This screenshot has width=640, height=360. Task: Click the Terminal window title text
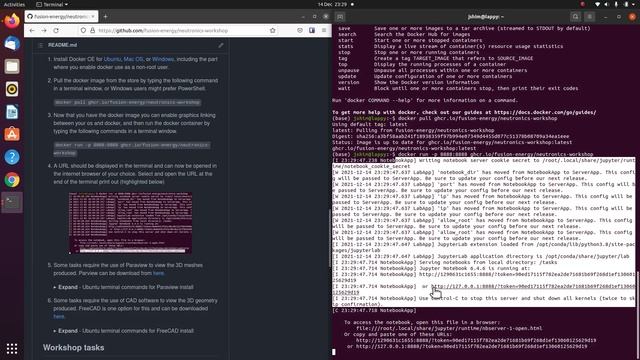click(486, 17)
